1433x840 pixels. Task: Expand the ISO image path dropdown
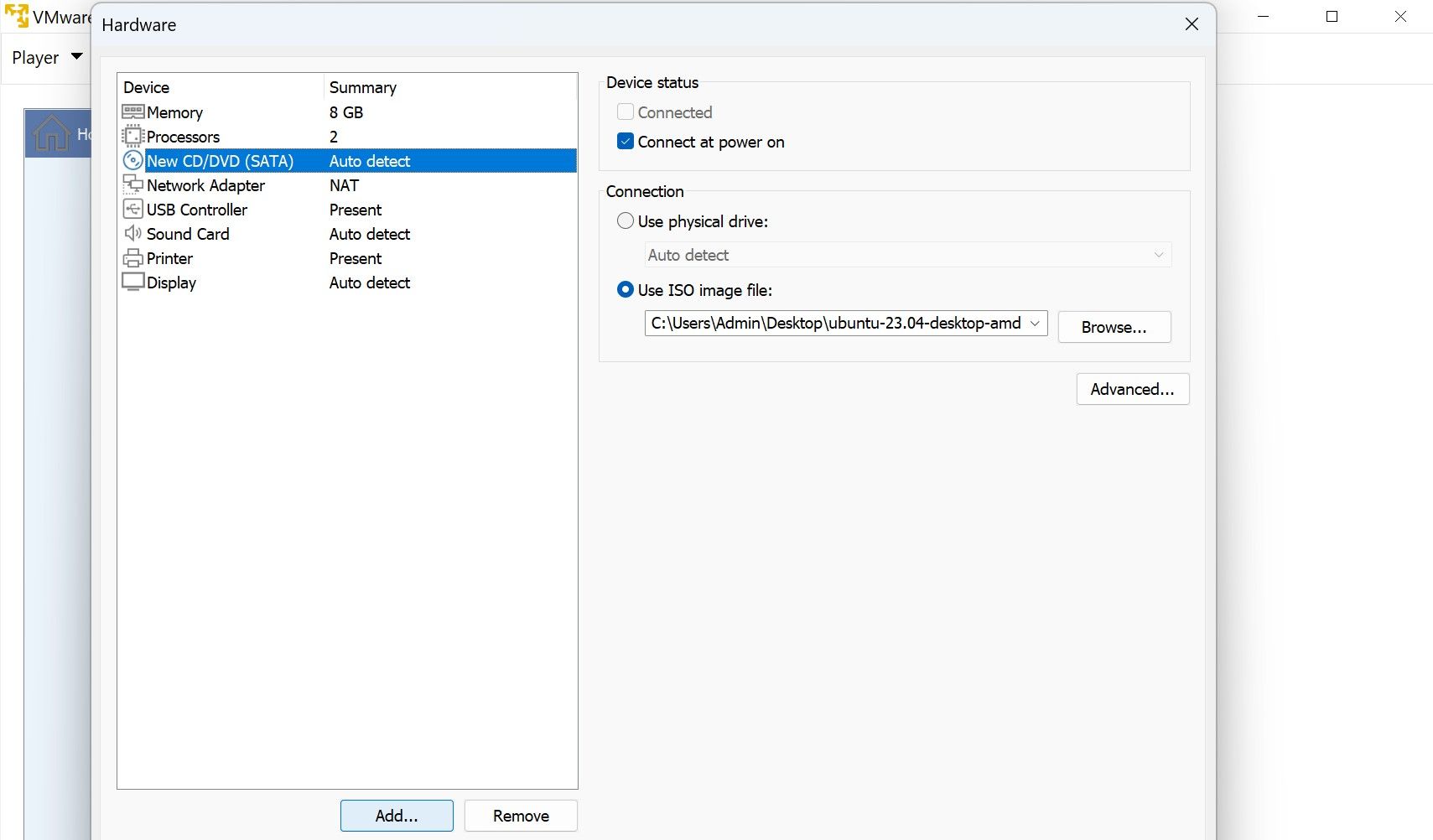[1035, 324]
